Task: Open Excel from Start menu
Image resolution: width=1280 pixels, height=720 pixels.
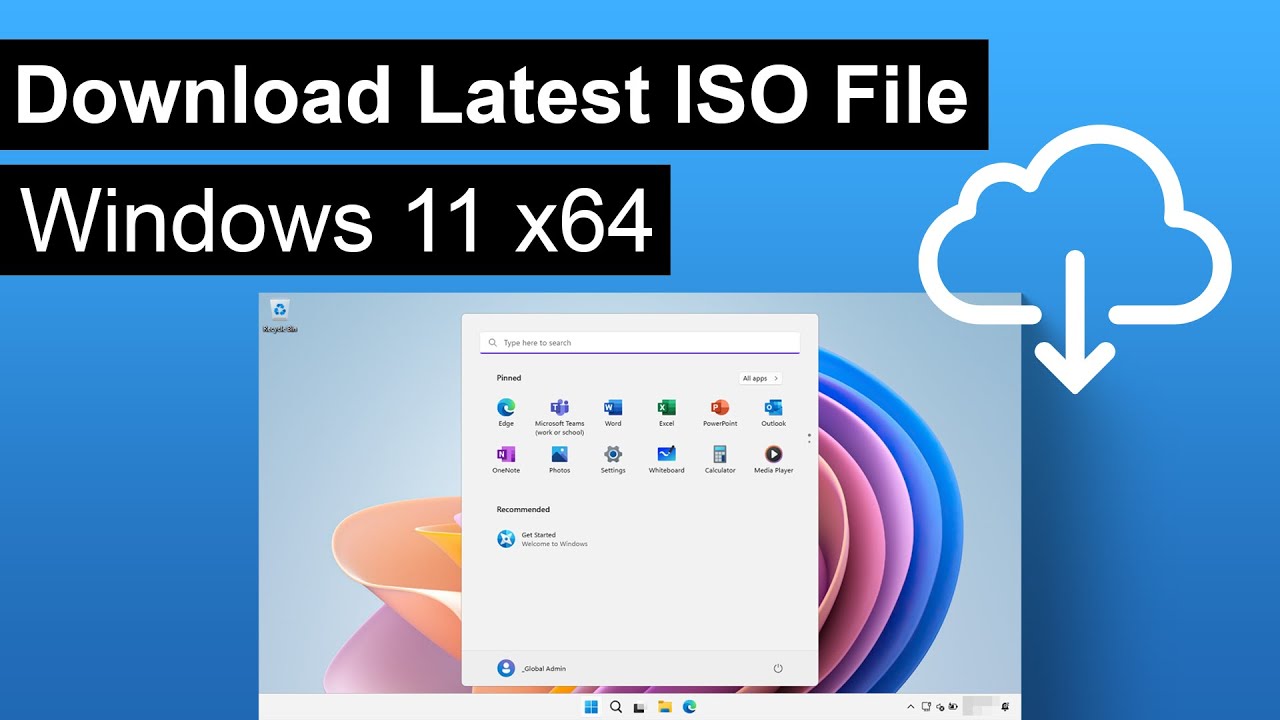Action: [x=666, y=412]
